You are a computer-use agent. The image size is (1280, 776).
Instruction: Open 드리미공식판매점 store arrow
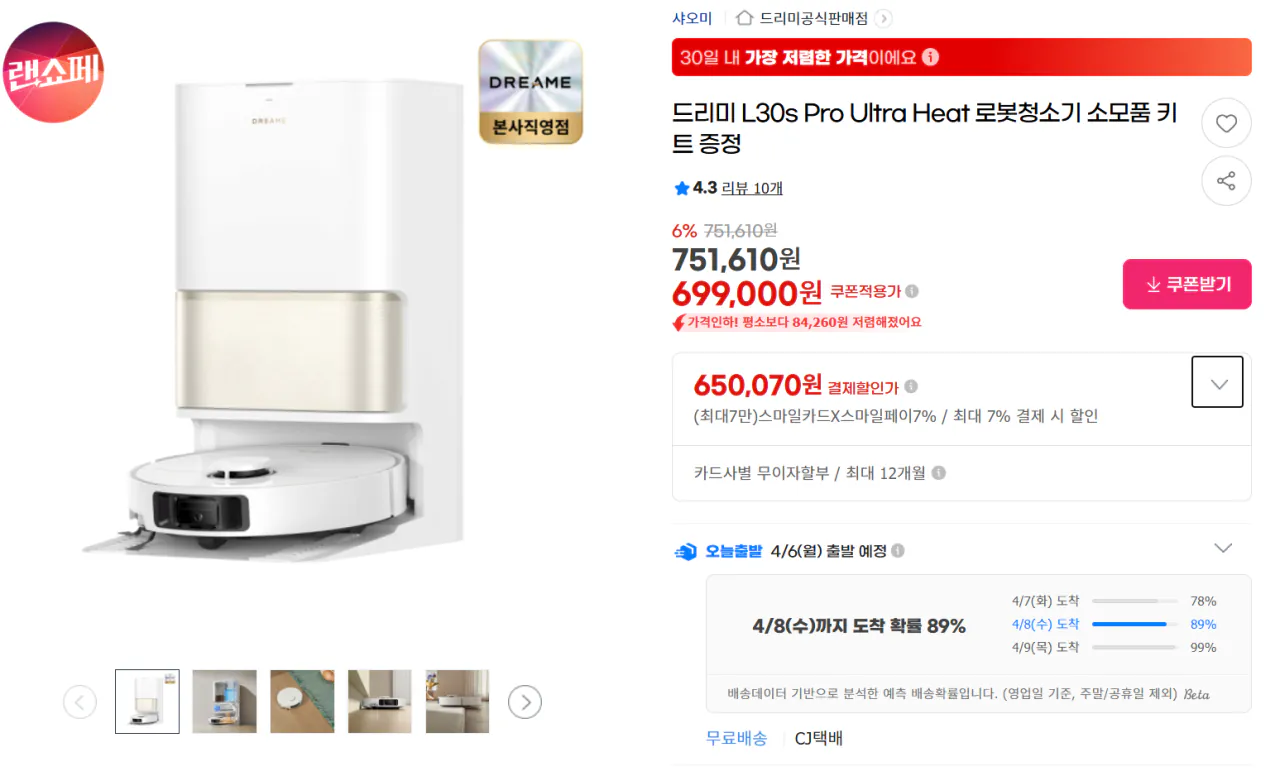click(x=883, y=18)
